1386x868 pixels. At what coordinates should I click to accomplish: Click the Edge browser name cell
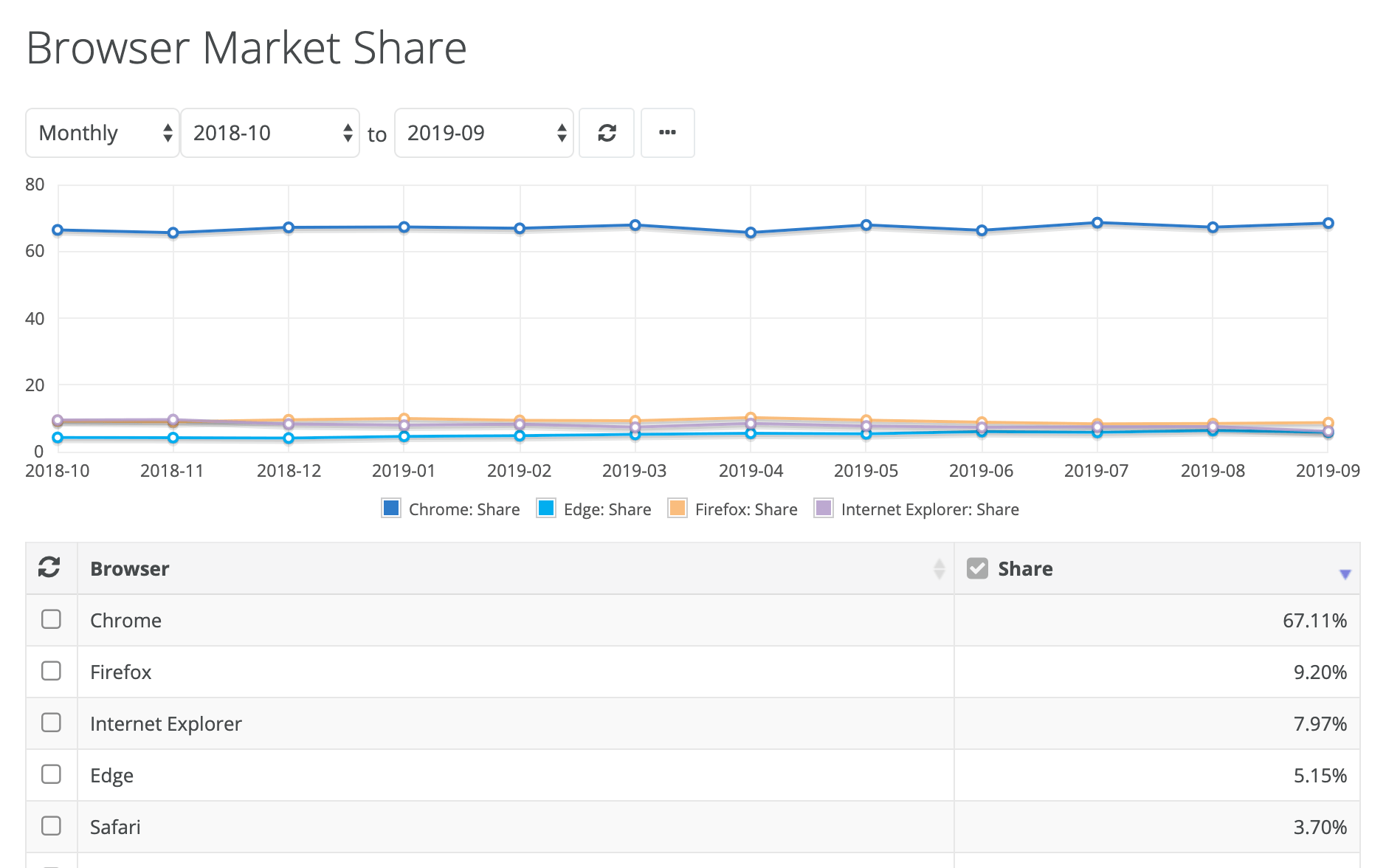(x=515, y=776)
